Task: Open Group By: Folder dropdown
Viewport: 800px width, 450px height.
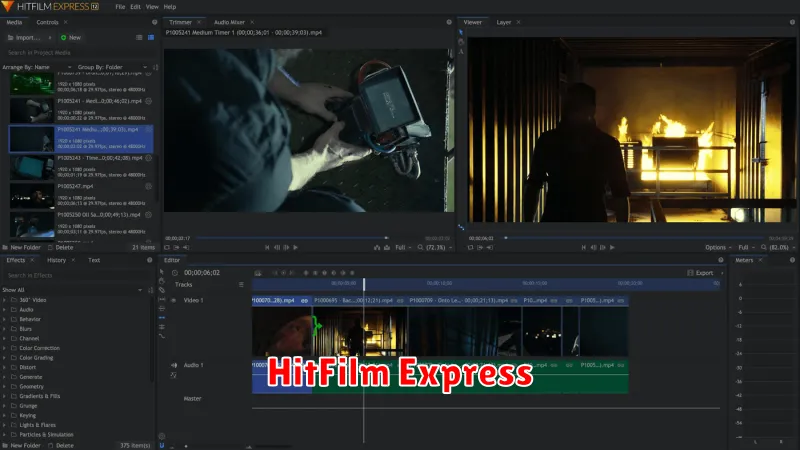Action: [112, 67]
